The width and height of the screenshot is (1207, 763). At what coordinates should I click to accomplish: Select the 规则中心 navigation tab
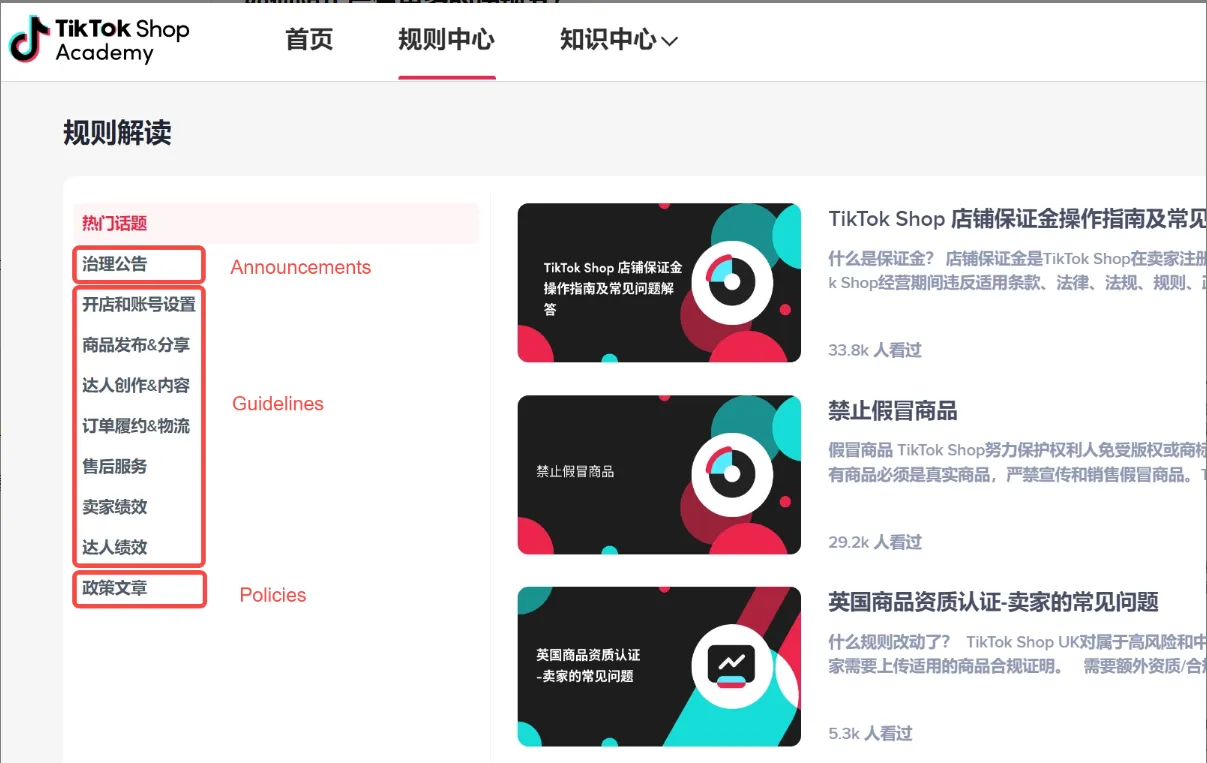[x=446, y=40]
